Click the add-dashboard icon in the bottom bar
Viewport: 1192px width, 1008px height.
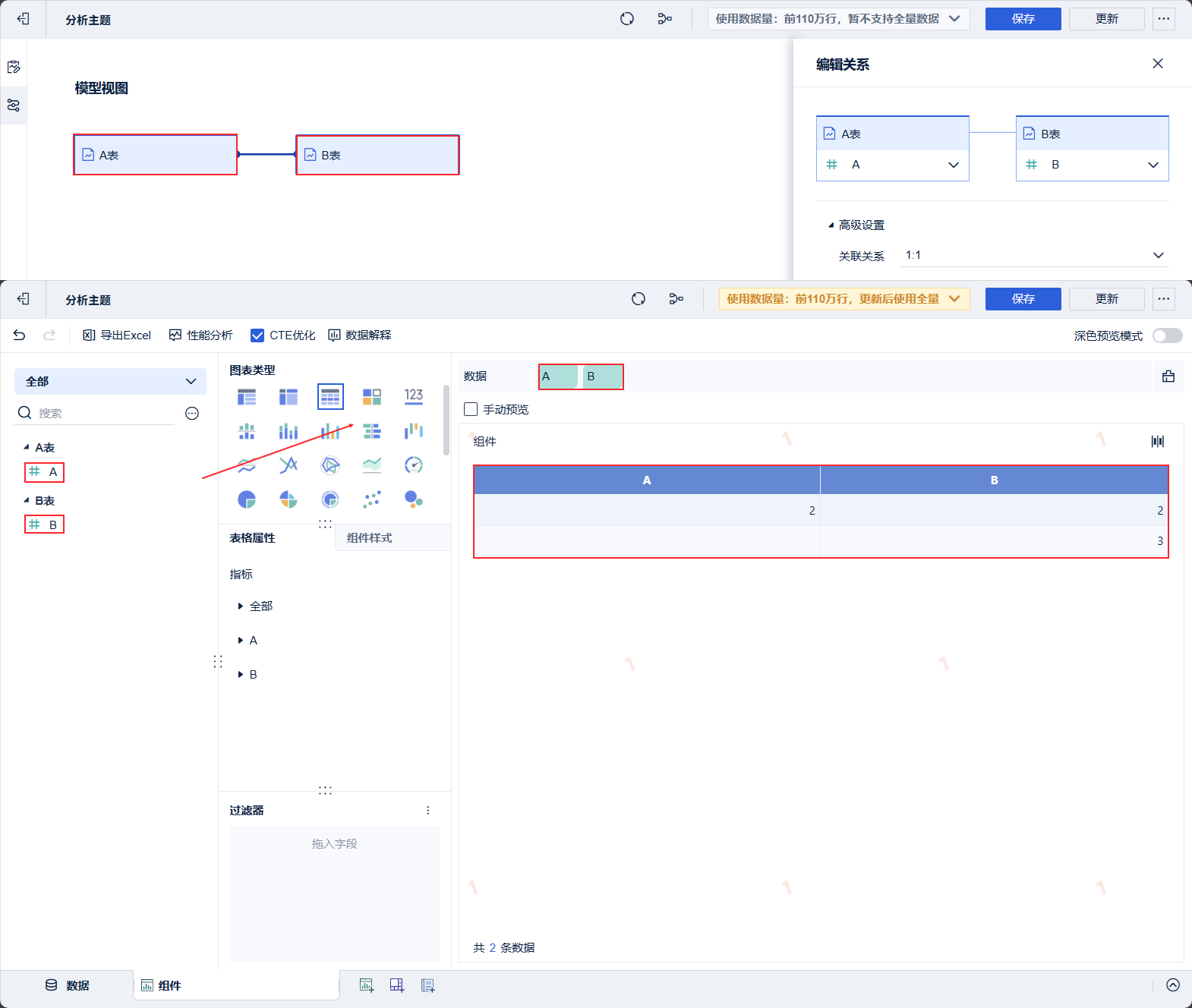(x=397, y=985)
